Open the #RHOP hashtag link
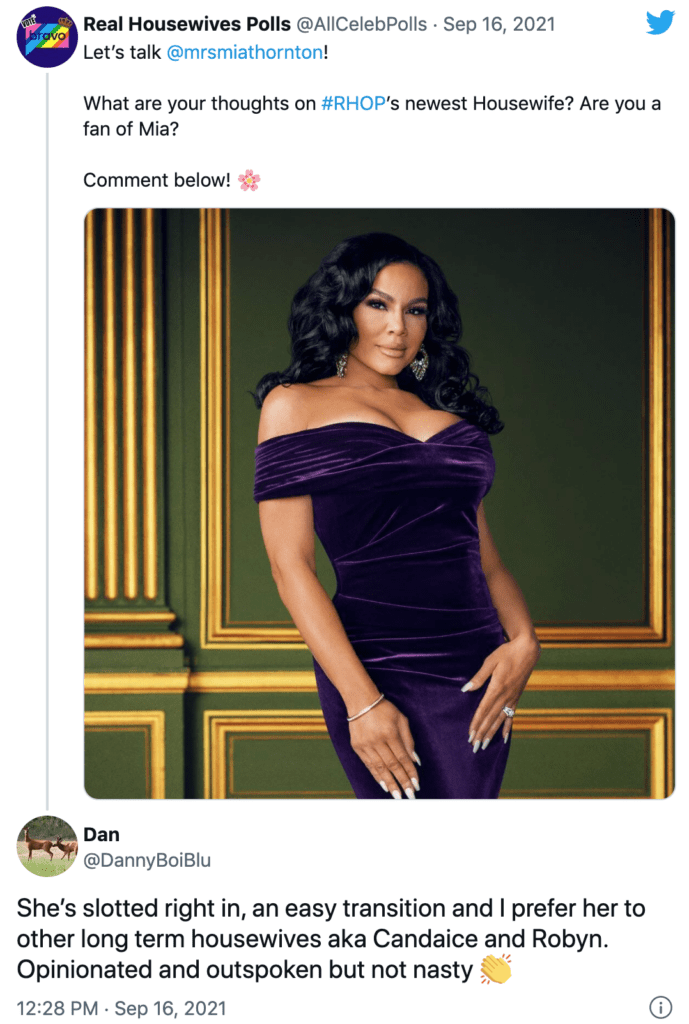689x1024 pixels. tap(353, 103)
